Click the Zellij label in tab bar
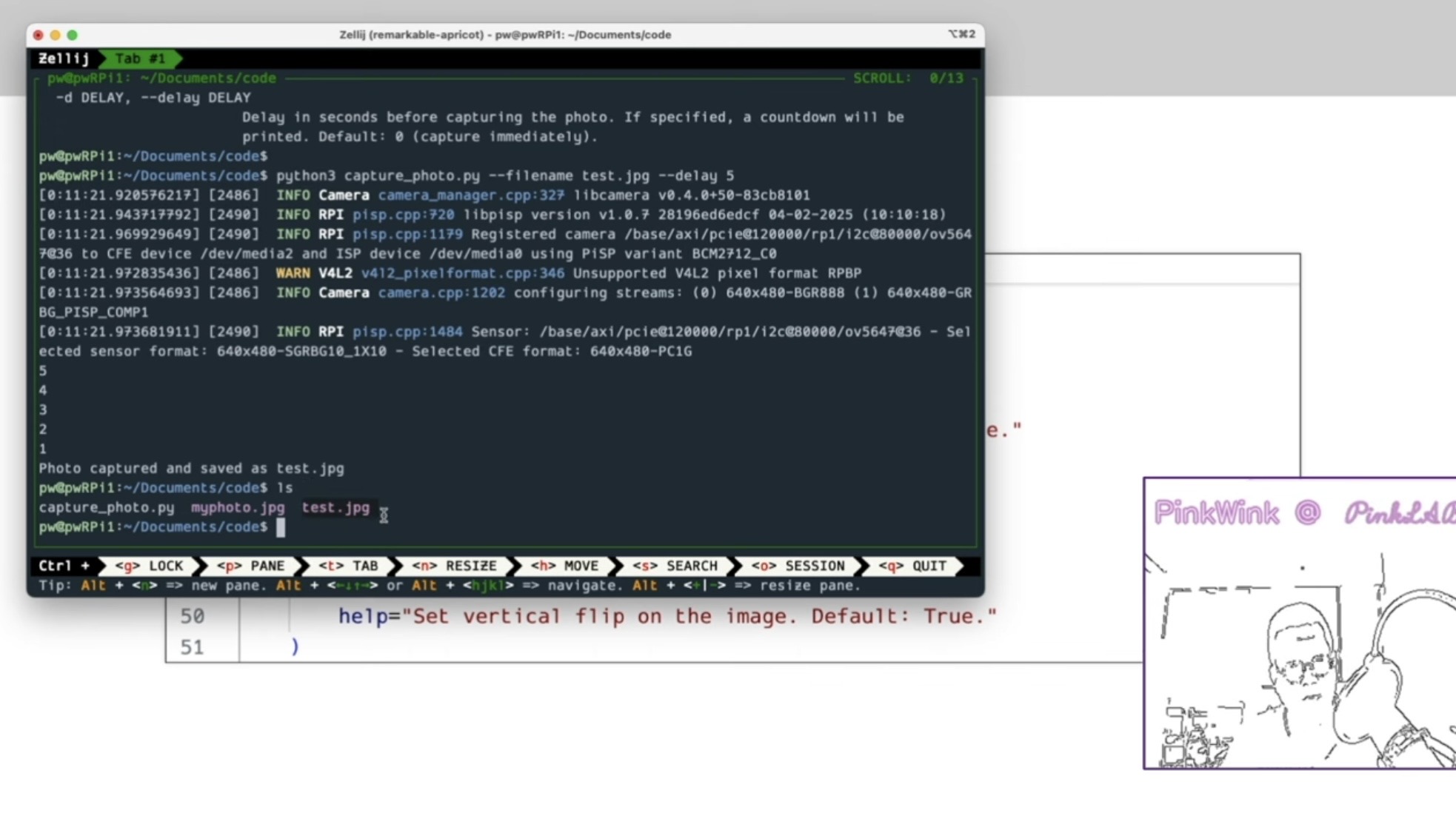 tap(64, 58)
